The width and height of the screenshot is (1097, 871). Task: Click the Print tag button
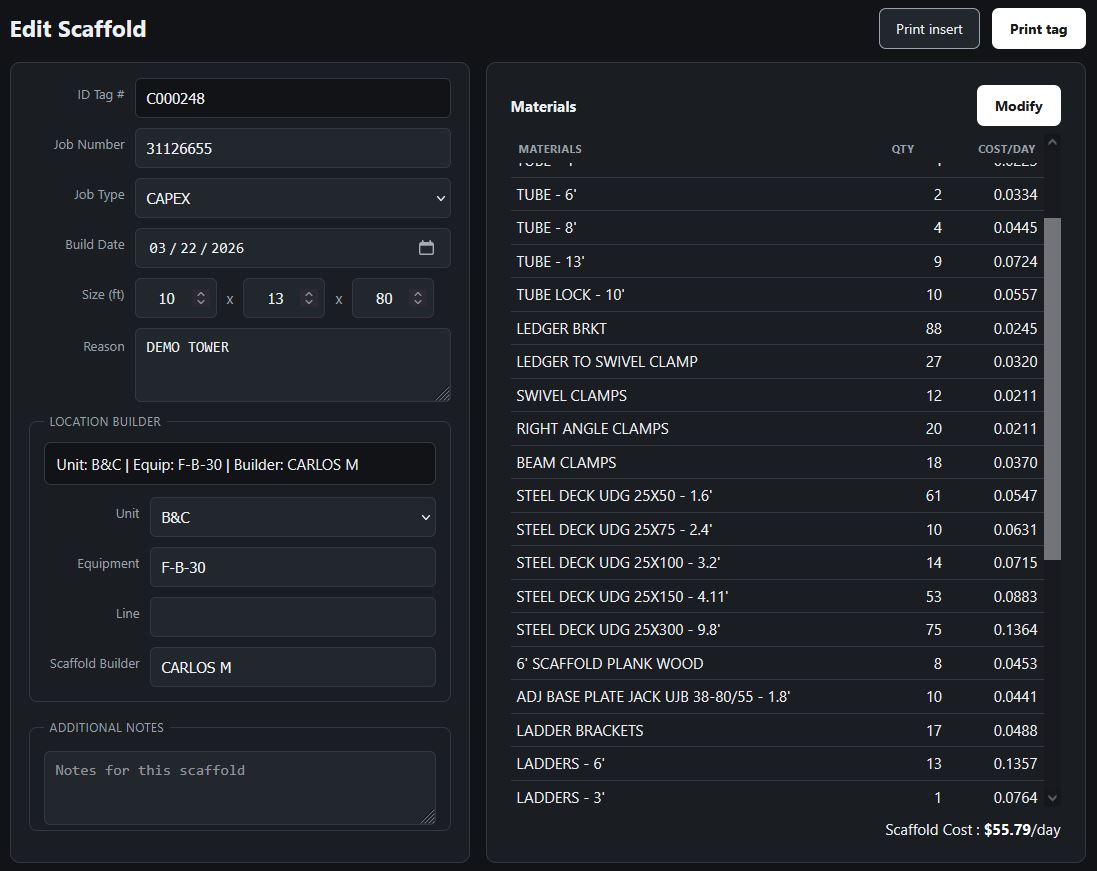[x=1038, y=29]
